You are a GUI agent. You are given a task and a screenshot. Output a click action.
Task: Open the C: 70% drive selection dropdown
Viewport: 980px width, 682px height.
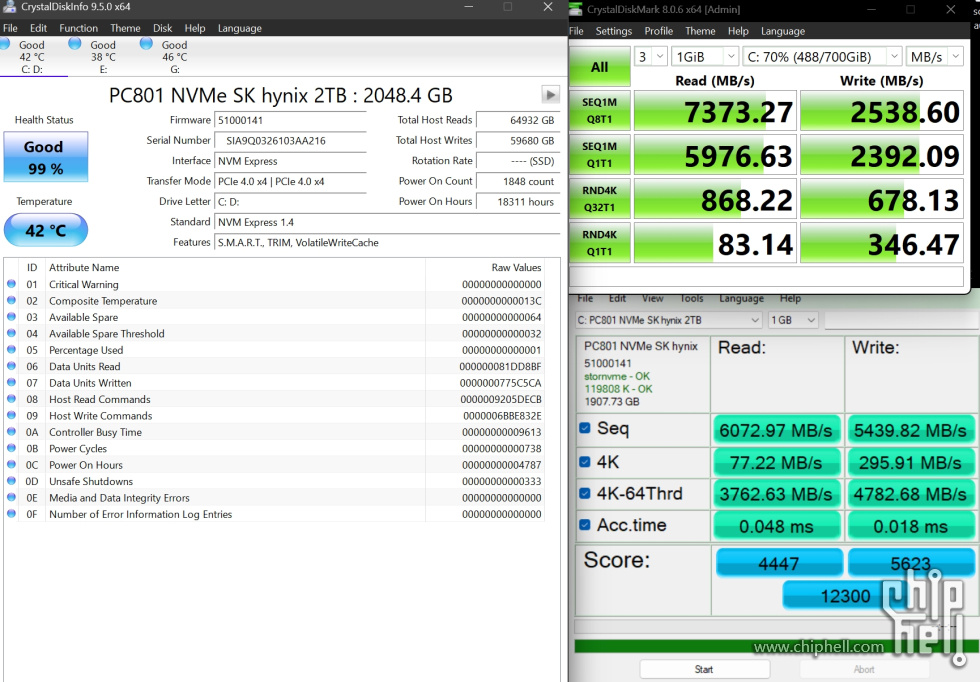822,57
